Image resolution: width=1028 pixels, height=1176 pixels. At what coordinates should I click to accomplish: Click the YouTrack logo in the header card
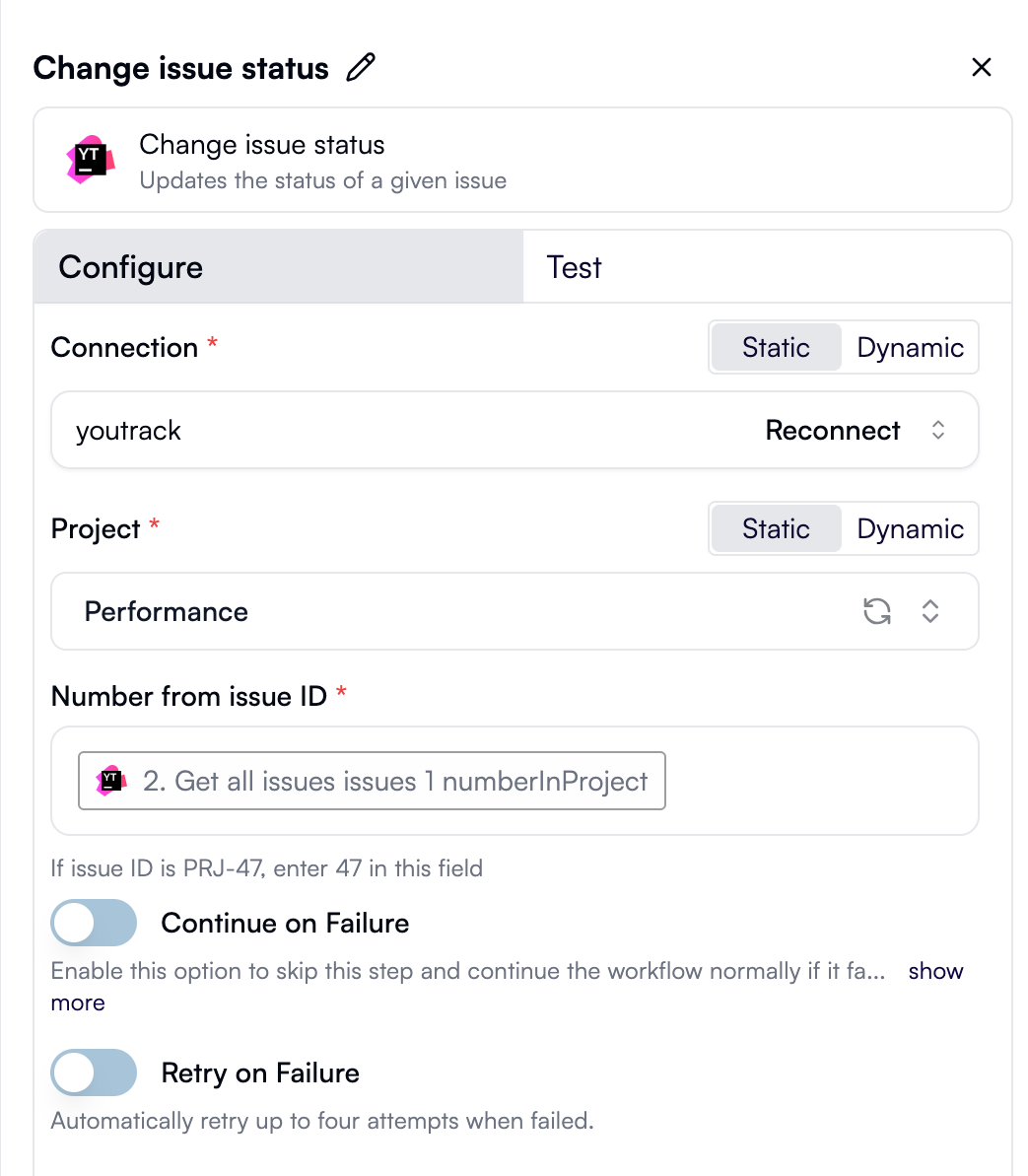[90, 160]
